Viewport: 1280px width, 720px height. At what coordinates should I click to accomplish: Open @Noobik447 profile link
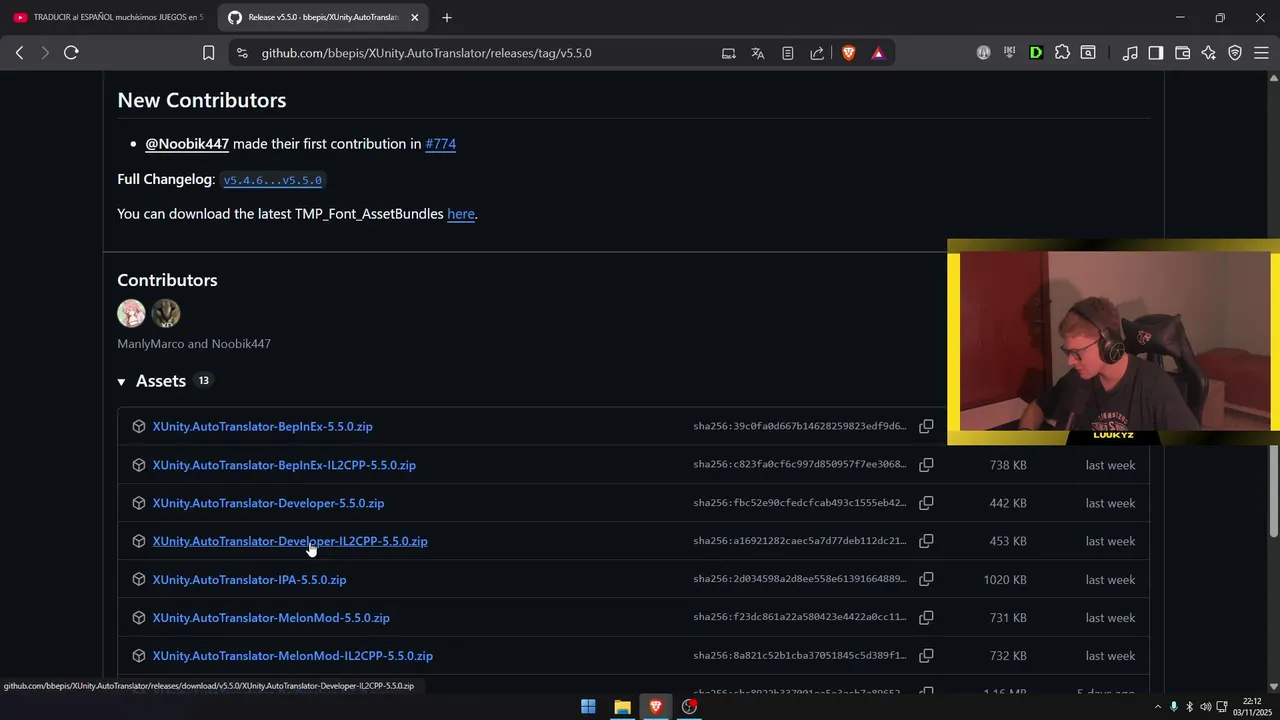[187, 144]
